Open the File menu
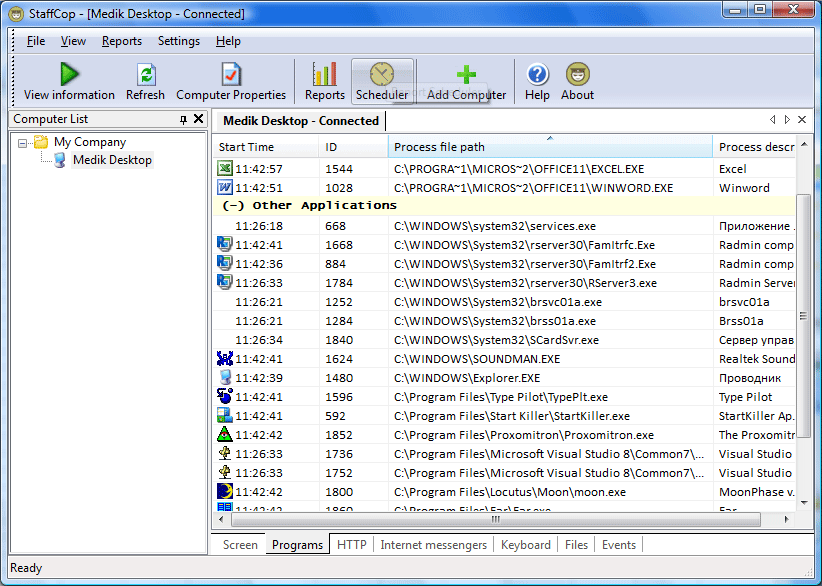 tap(36, 41)
